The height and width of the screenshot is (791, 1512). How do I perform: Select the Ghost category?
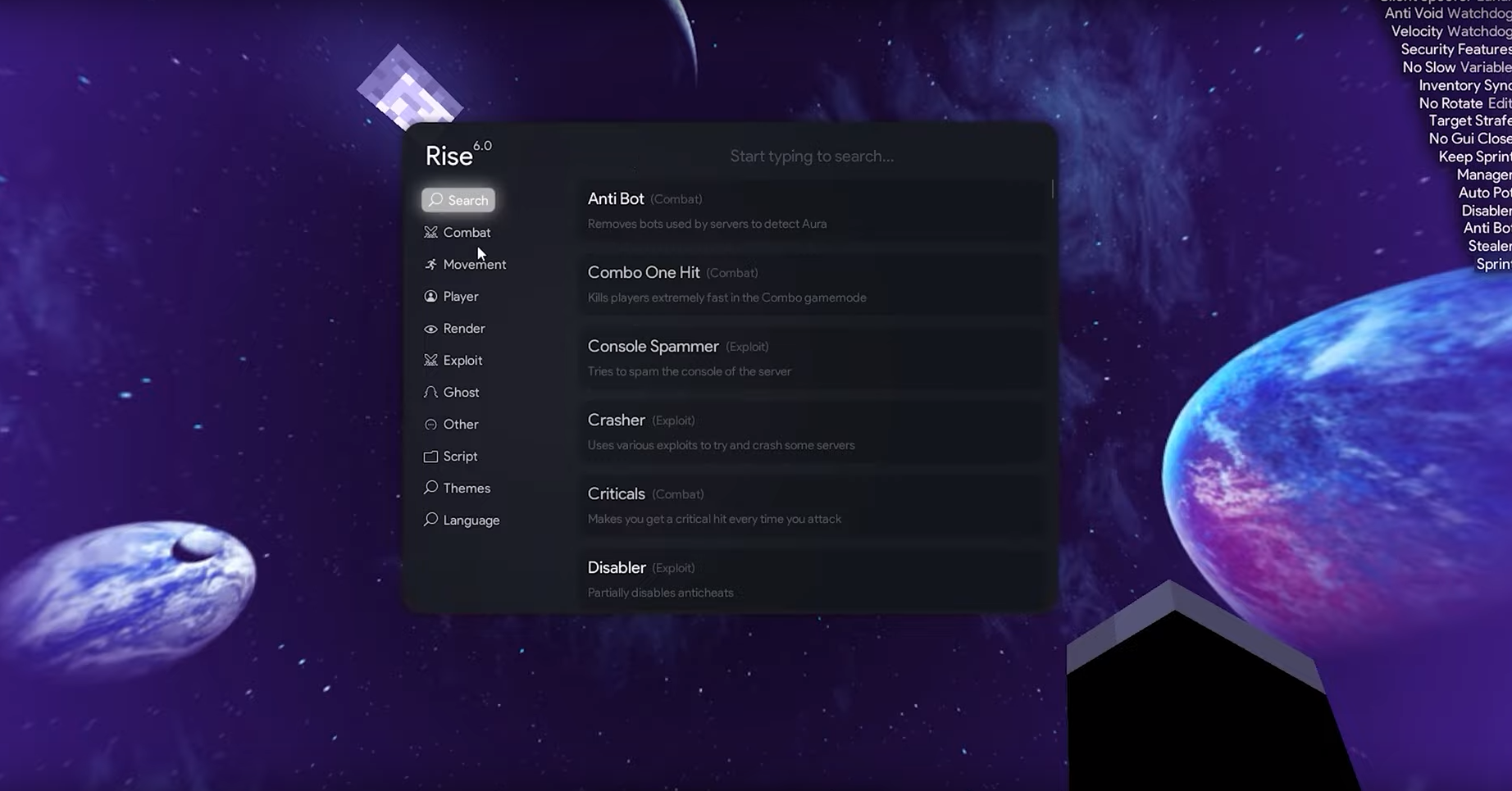tap(452, 392)
